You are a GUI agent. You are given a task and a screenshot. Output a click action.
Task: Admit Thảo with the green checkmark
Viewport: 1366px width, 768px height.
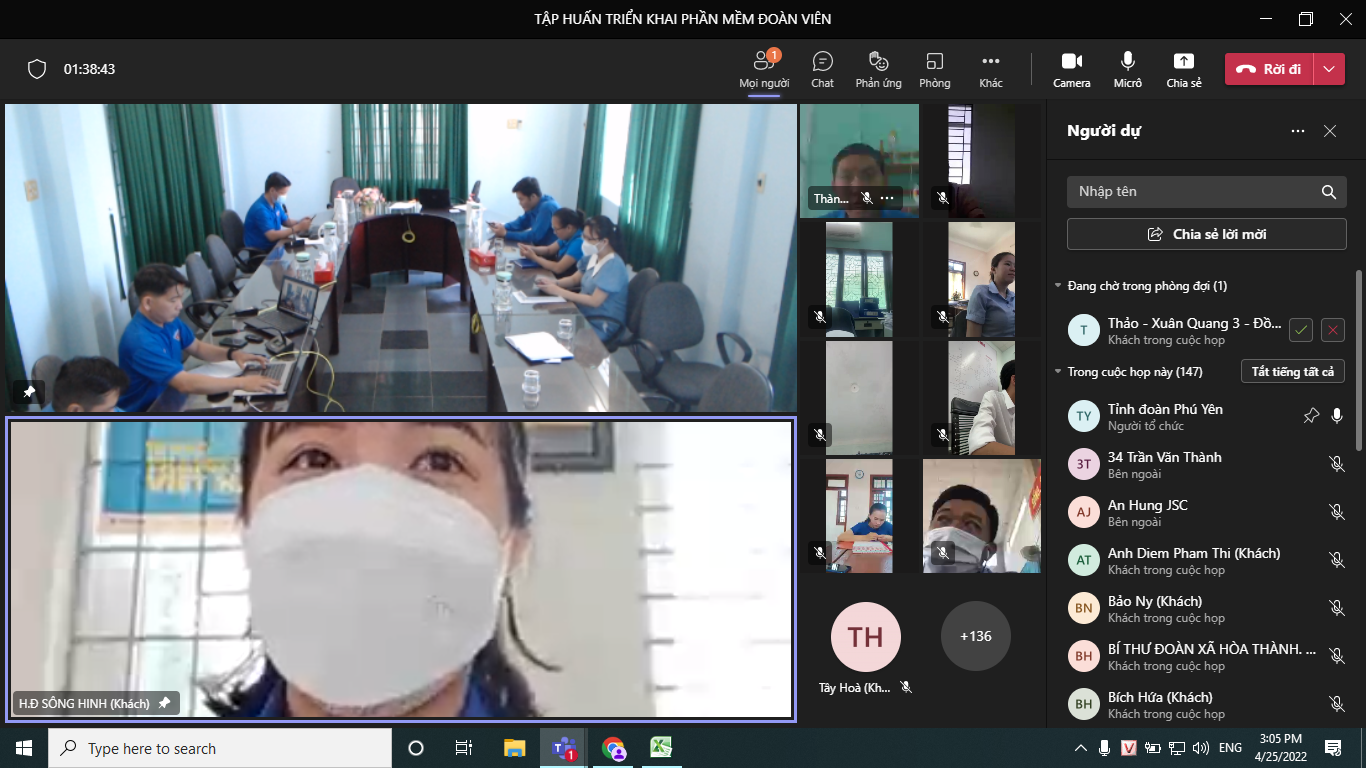tap(1300, 330)
